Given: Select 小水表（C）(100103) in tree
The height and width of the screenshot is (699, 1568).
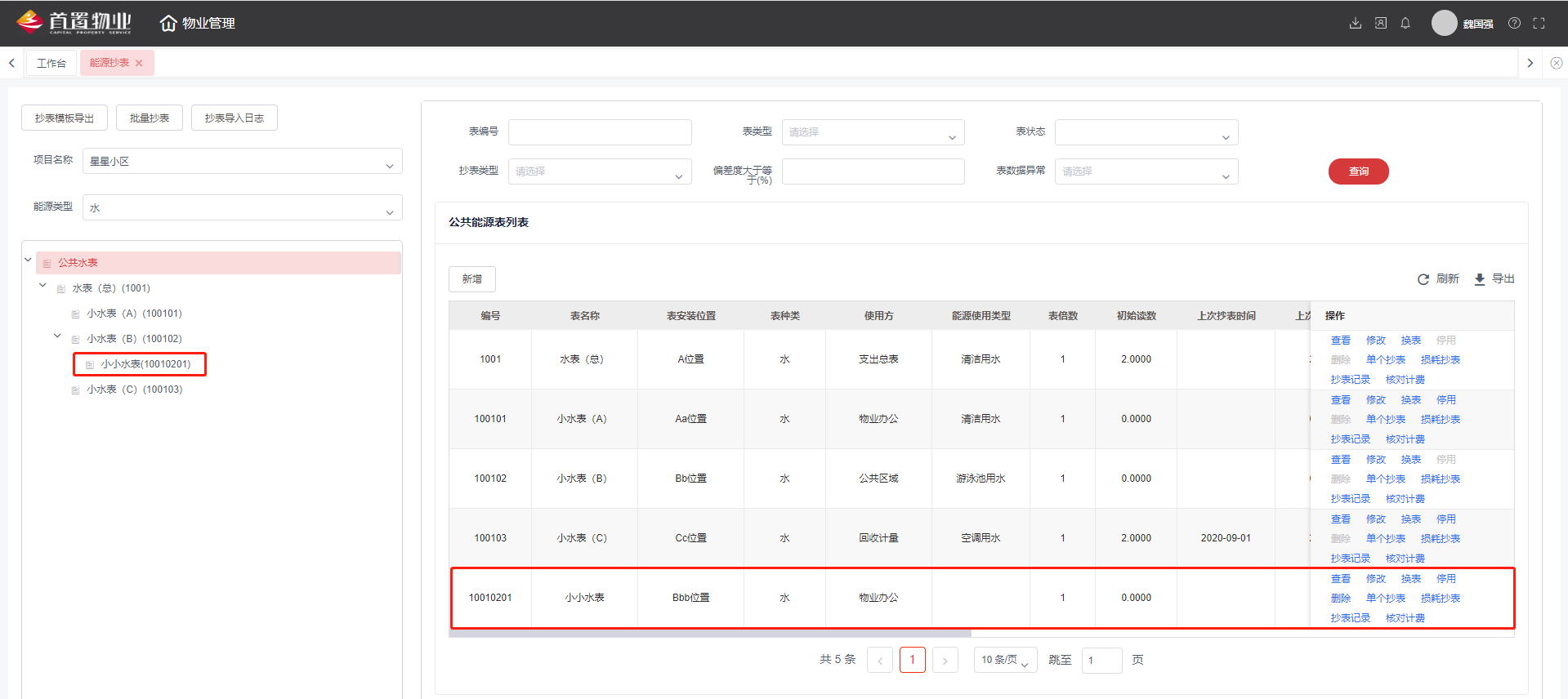Looking at the screenshot, I should (135, 390).
